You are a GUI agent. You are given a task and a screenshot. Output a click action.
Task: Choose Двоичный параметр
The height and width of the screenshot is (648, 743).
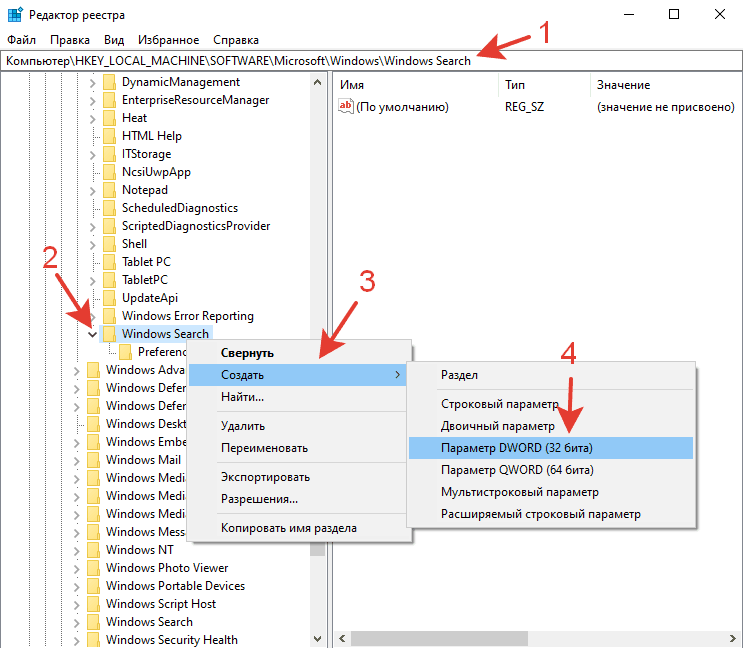pos(551,426)
